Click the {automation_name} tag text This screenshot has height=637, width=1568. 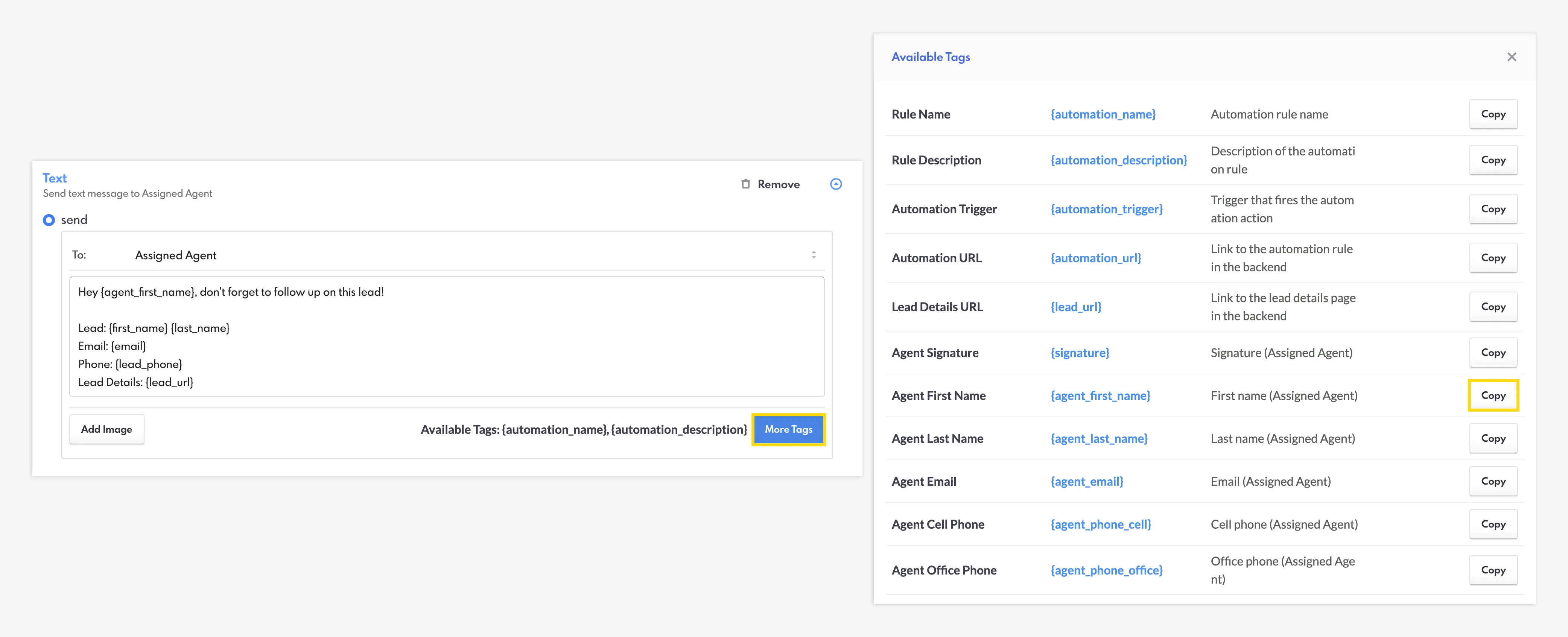[1103, 114]
